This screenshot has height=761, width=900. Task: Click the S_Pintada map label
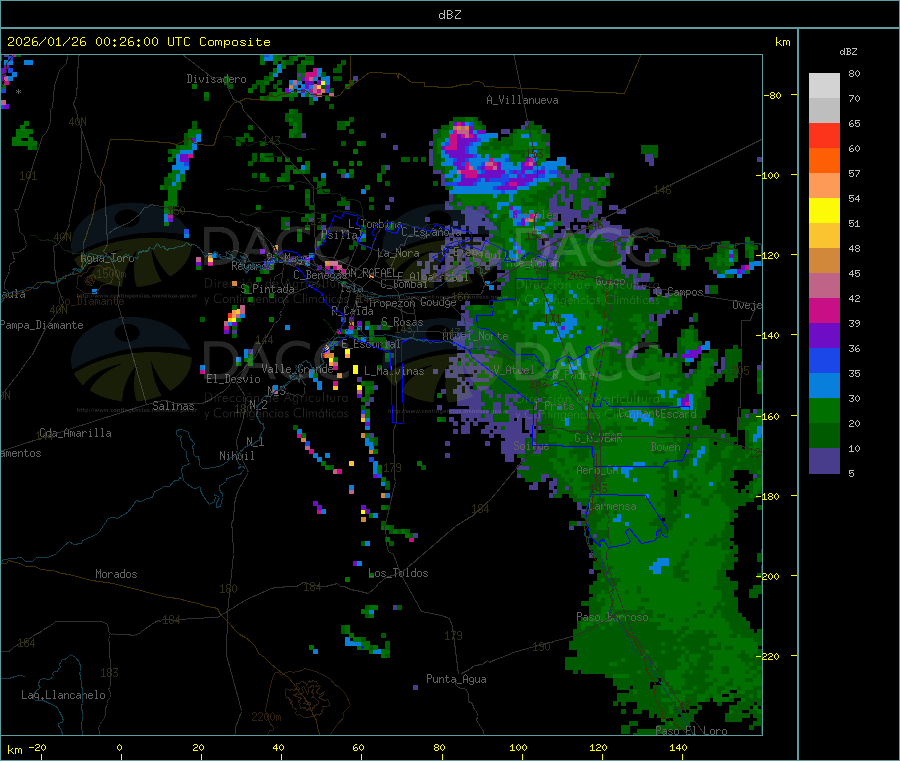click(x=267, y=289)
